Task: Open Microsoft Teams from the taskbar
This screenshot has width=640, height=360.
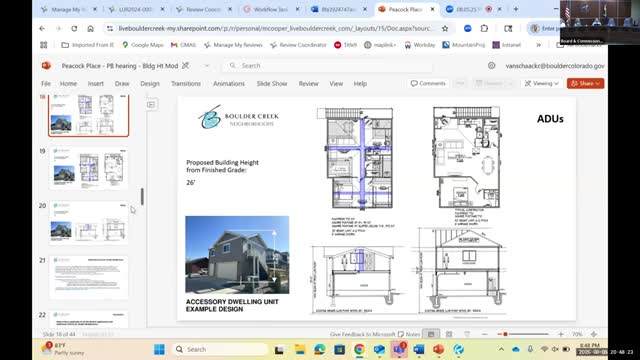Action: 399,349
